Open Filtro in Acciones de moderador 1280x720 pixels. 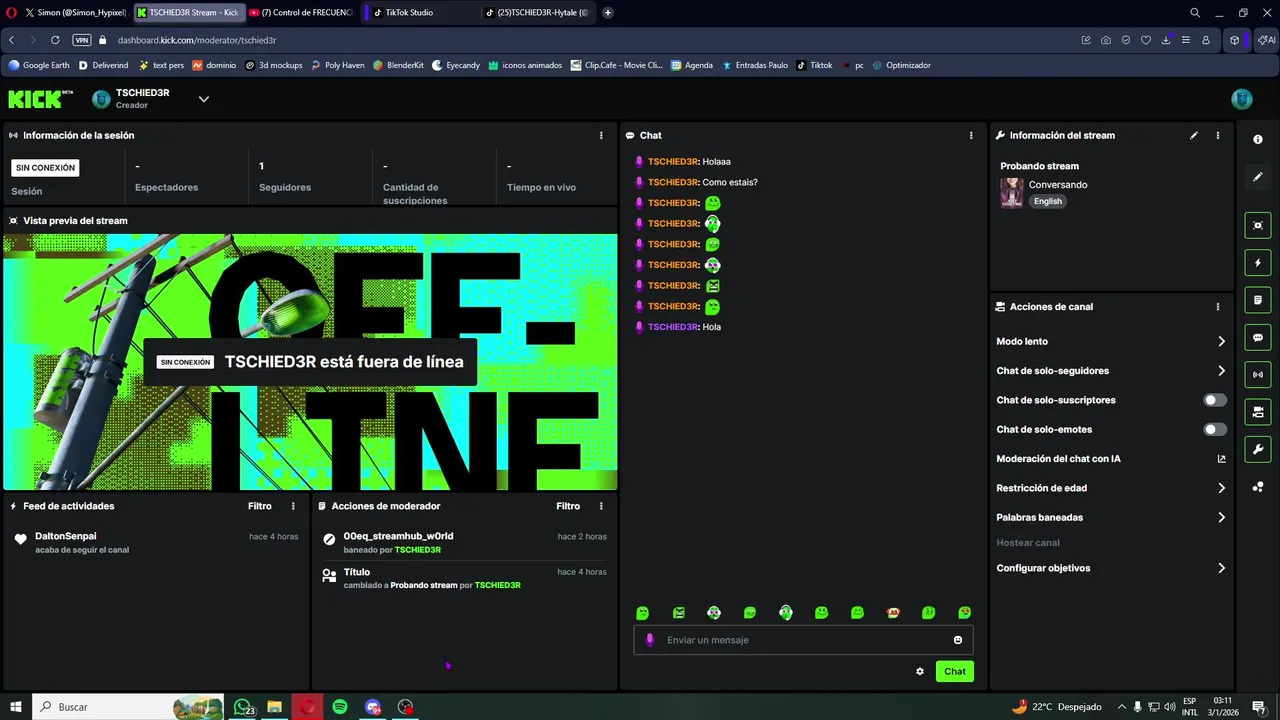coord(568,506)
